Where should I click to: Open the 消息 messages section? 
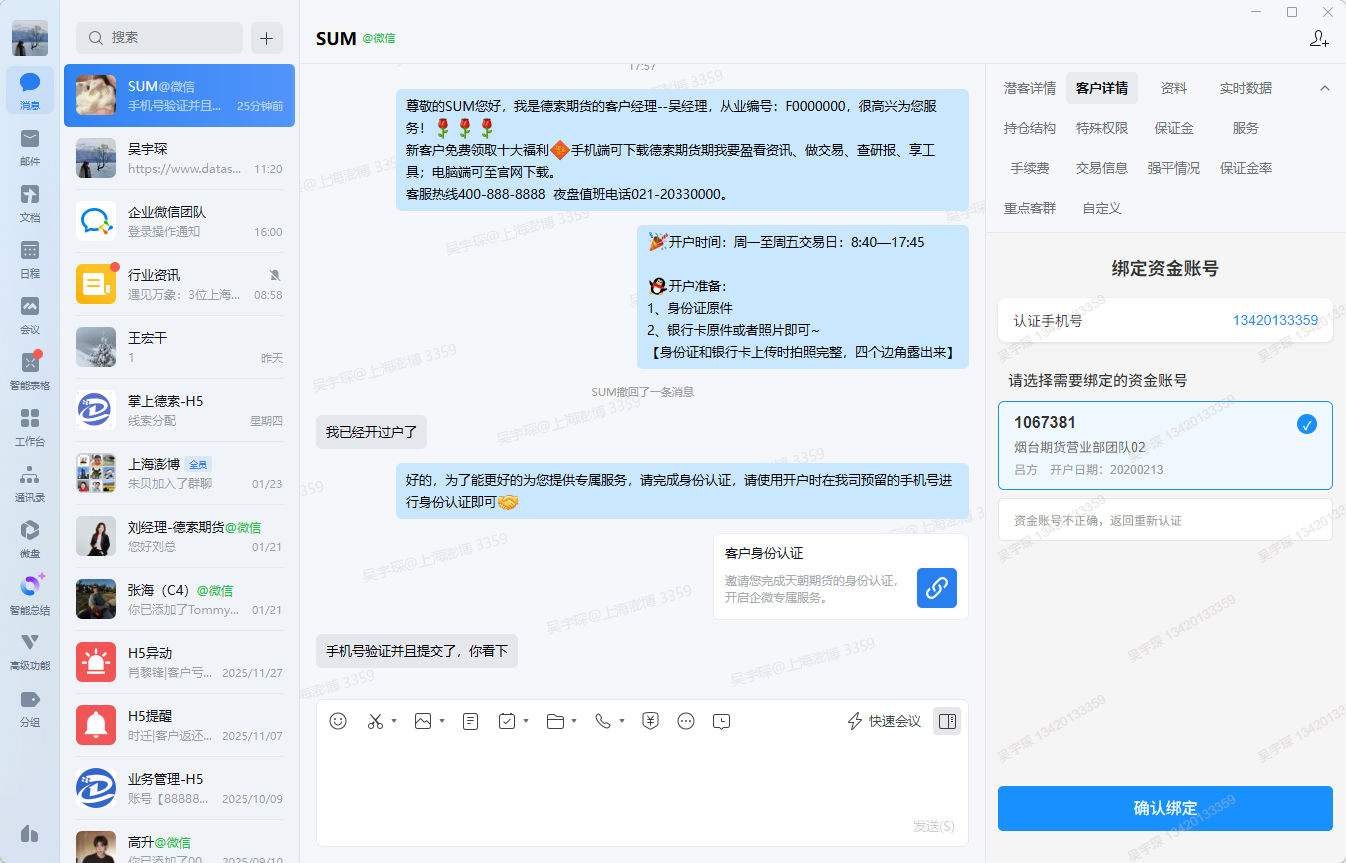pos(30,90)
